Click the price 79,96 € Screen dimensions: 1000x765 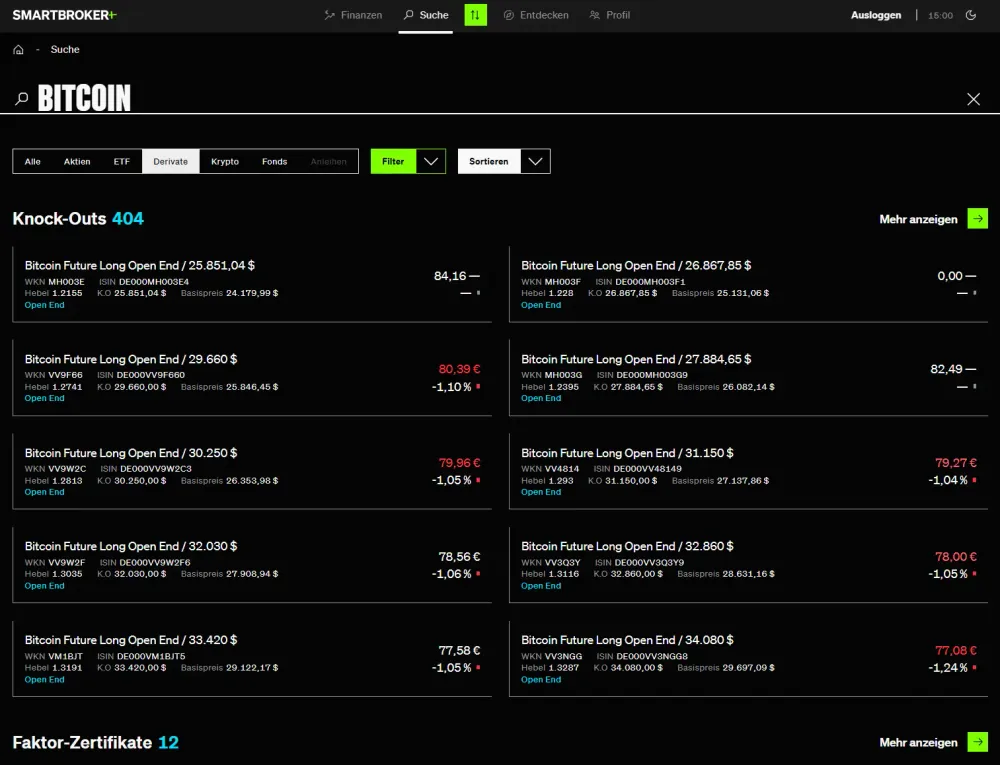coord(459,463)
